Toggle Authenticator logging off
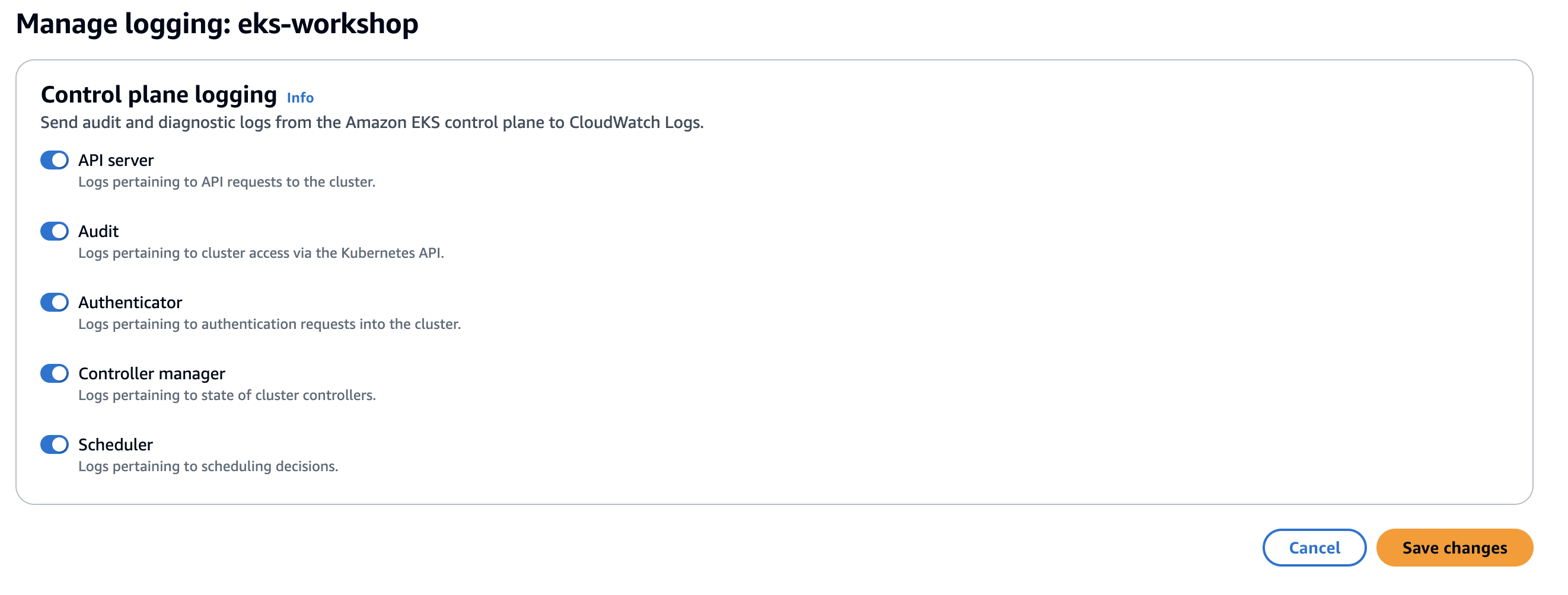Viewport: 1568px width, 595px height. tap(53, 302)
